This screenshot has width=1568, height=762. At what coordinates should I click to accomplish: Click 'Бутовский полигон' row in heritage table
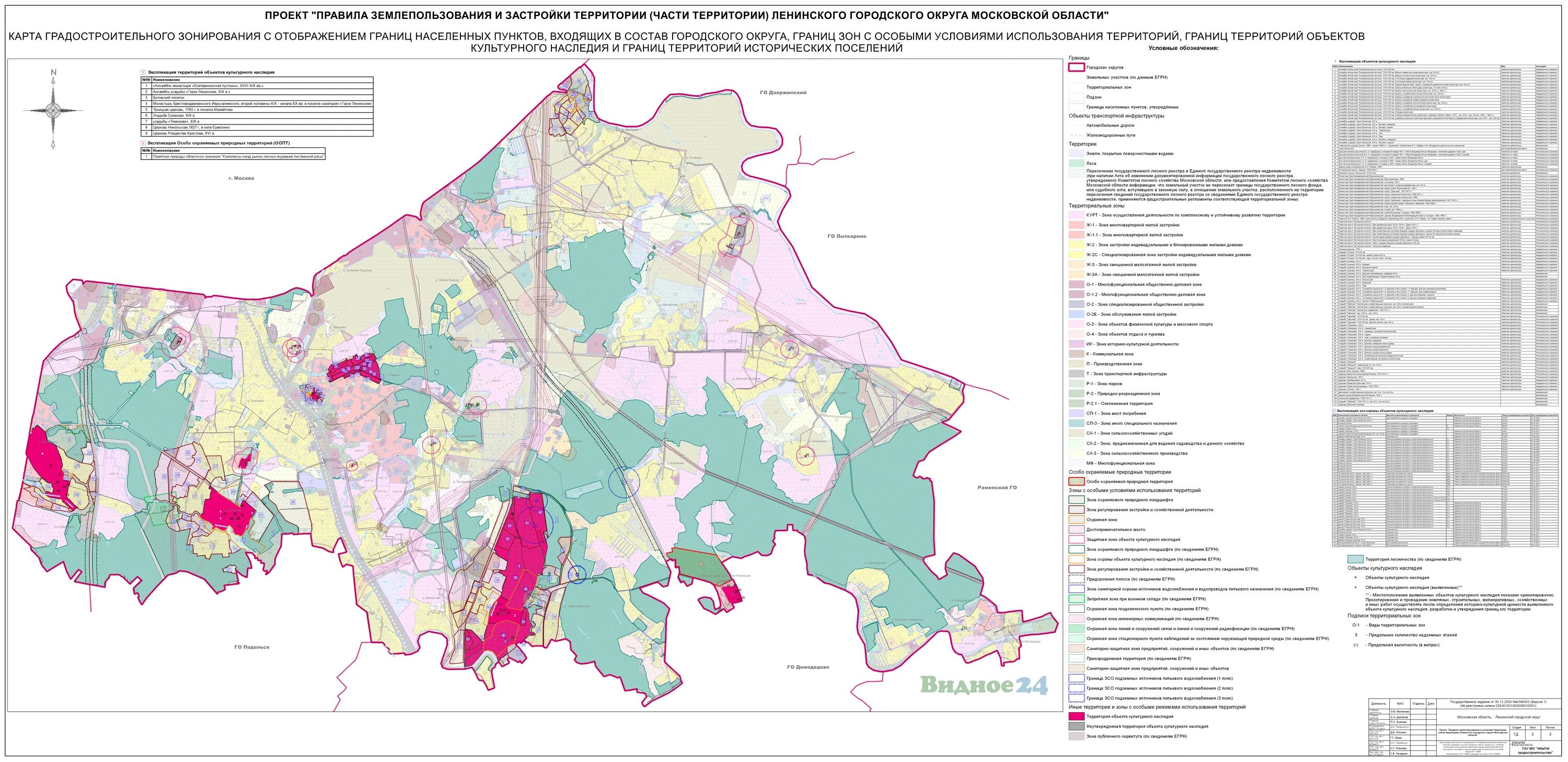pyautogui.click(x=257, y=97)
